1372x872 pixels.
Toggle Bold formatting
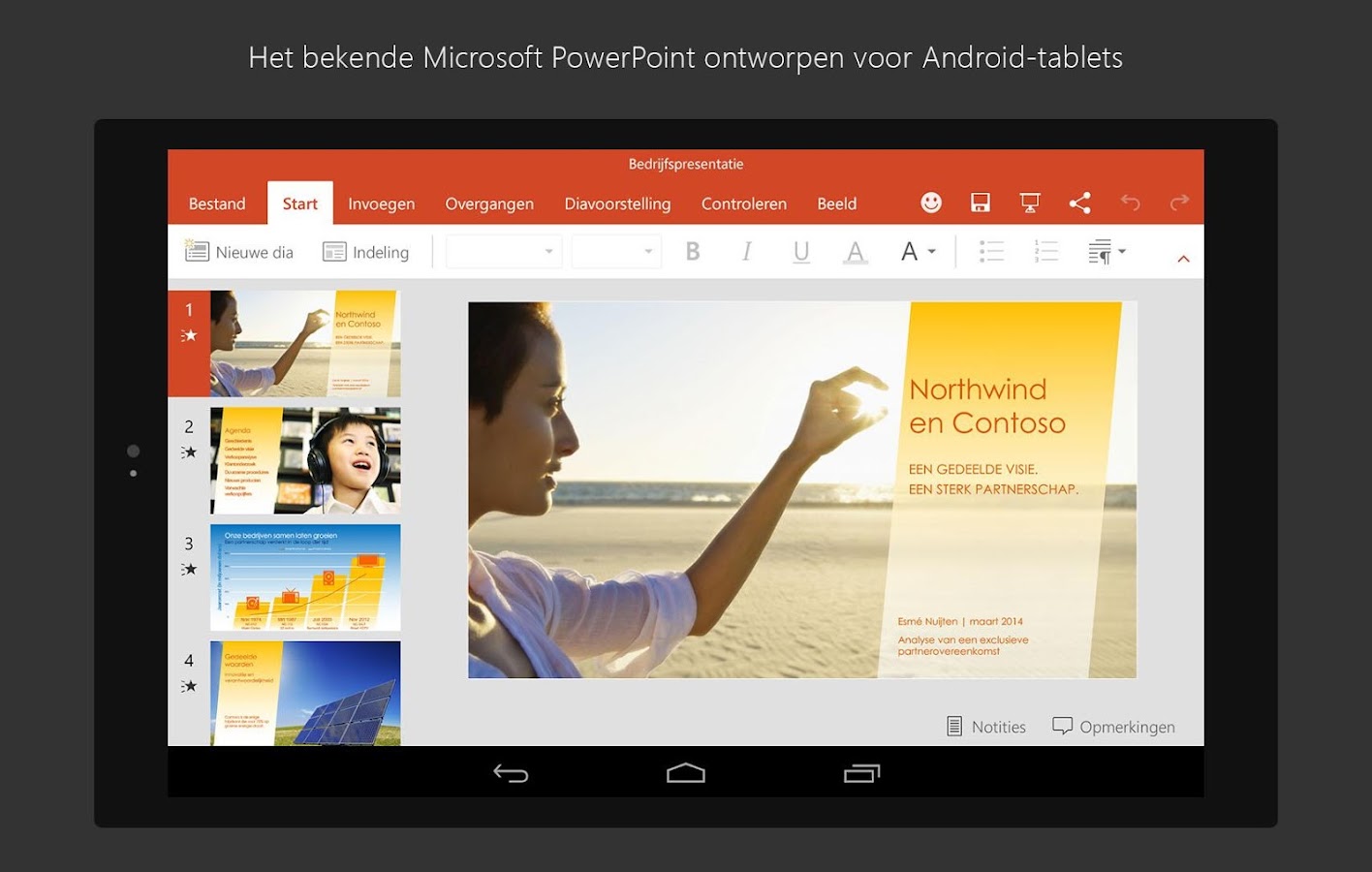coord(693,252)
